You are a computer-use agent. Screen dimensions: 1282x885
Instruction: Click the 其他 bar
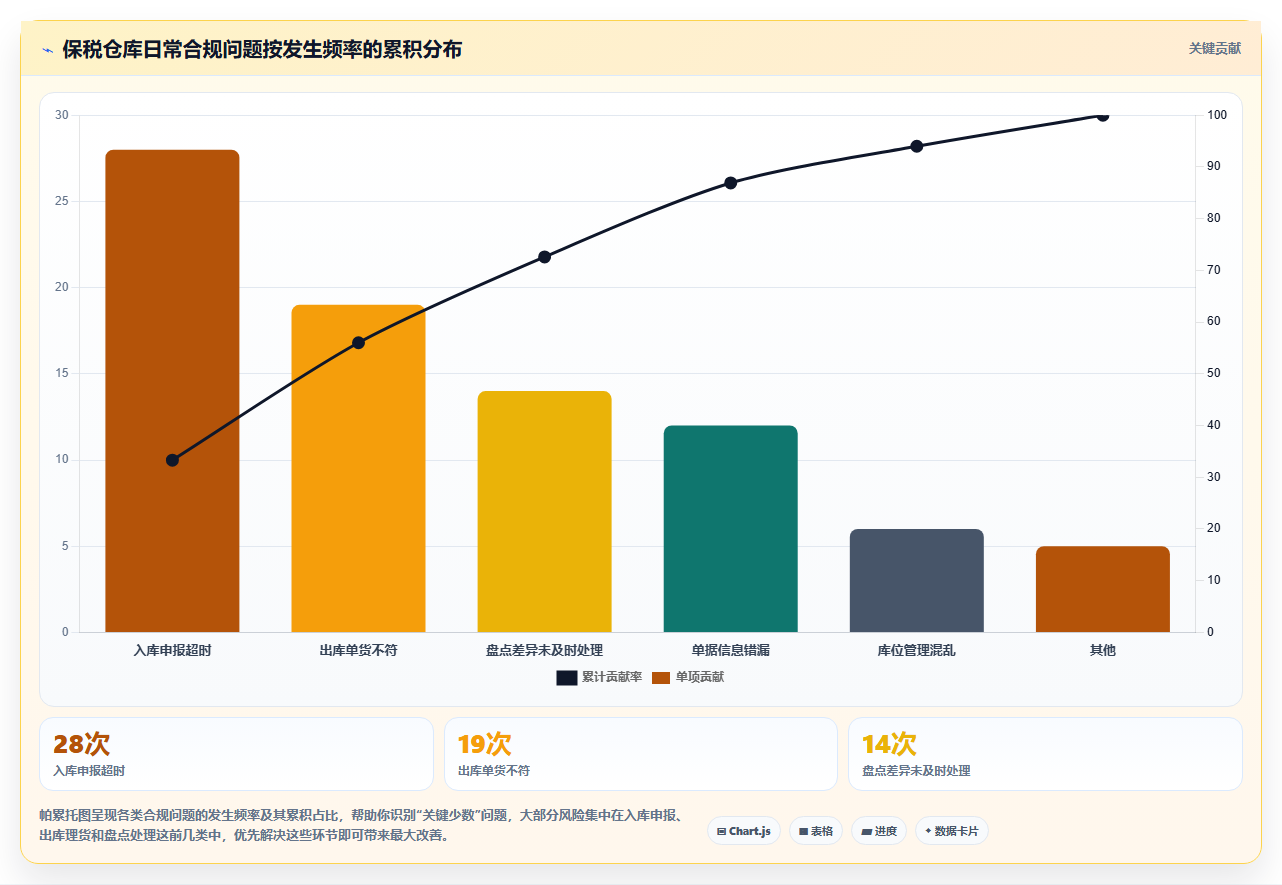point(1102,589)
